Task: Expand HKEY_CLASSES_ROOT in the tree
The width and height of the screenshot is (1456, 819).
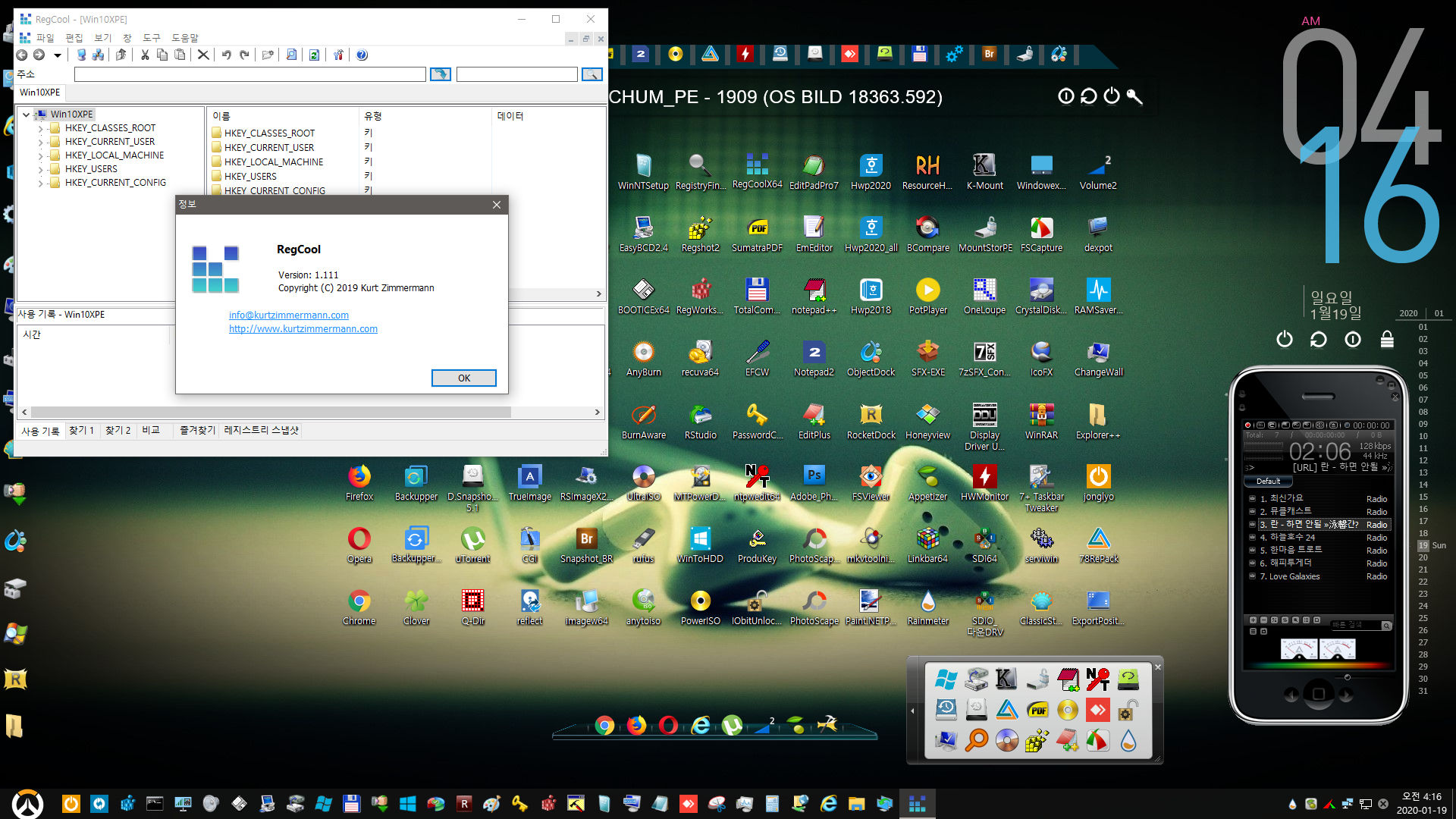Action: [40, 128]
